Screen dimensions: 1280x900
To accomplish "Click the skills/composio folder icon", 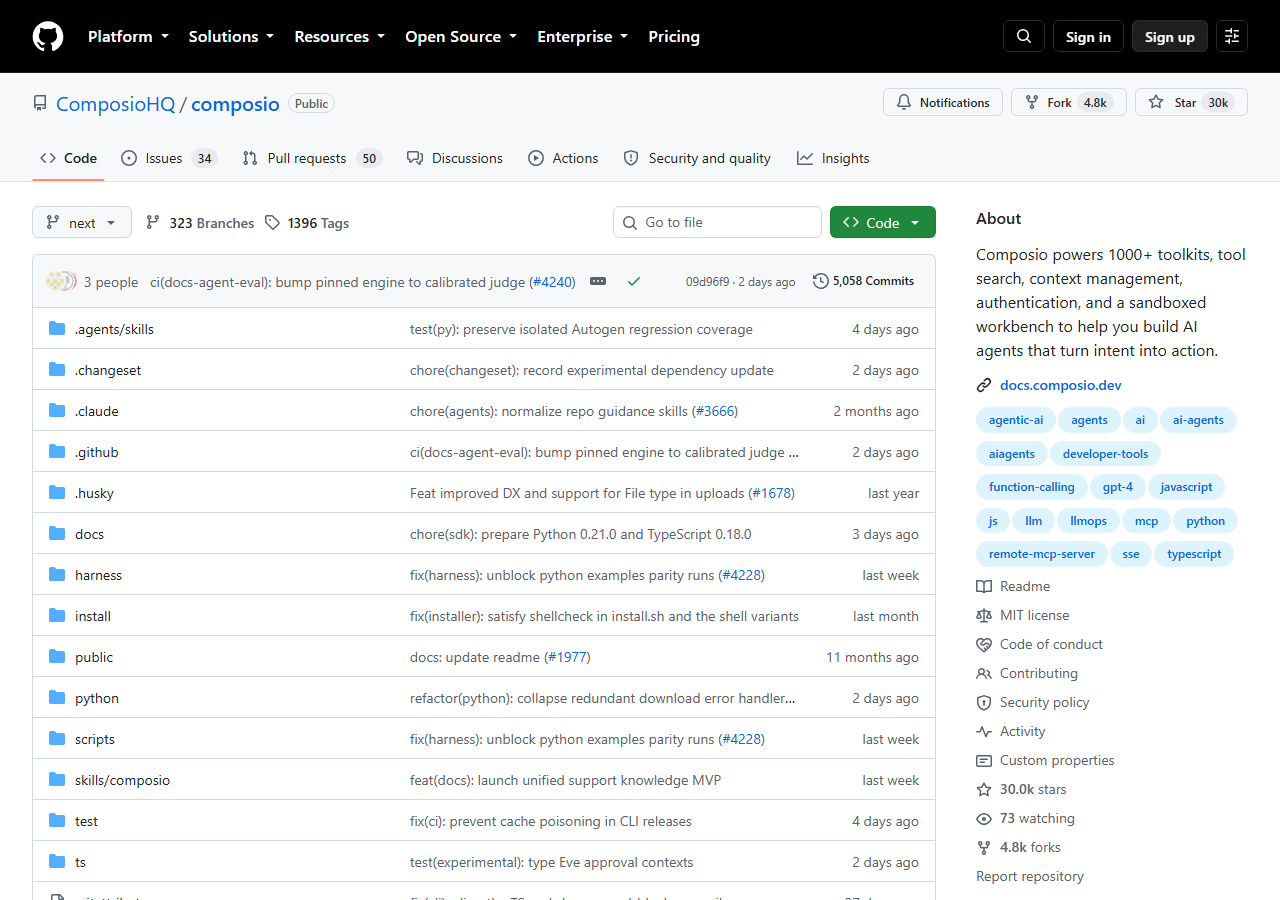I will (x=57, y=780).
